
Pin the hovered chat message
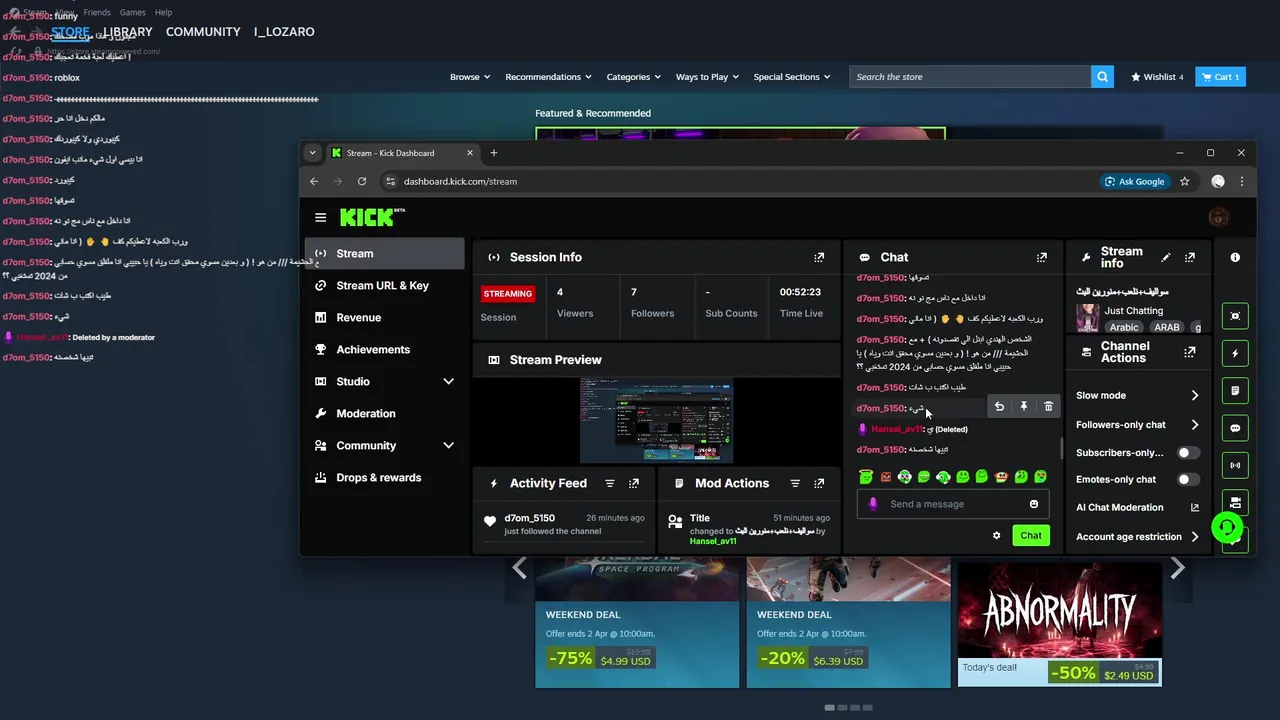click(1024, 406)
